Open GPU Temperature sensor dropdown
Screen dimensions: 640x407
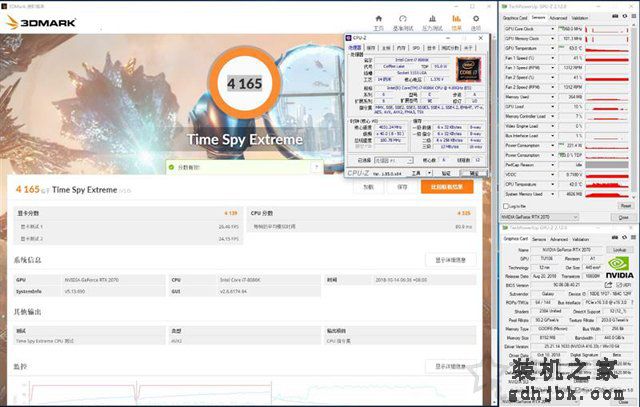(x=553, y=48)
